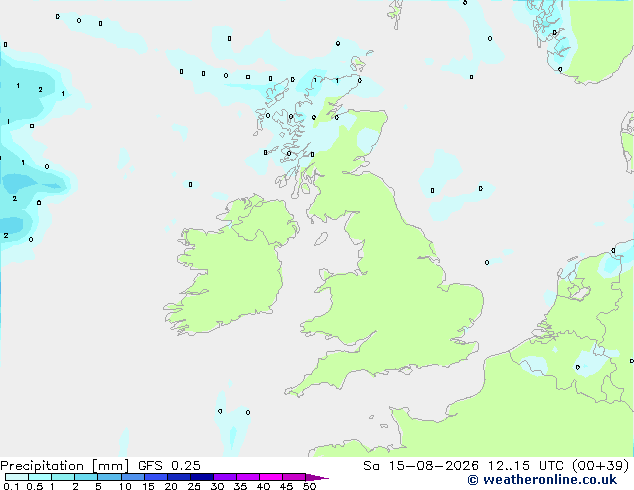Click the '25' legend scale label

coord(194,486)
